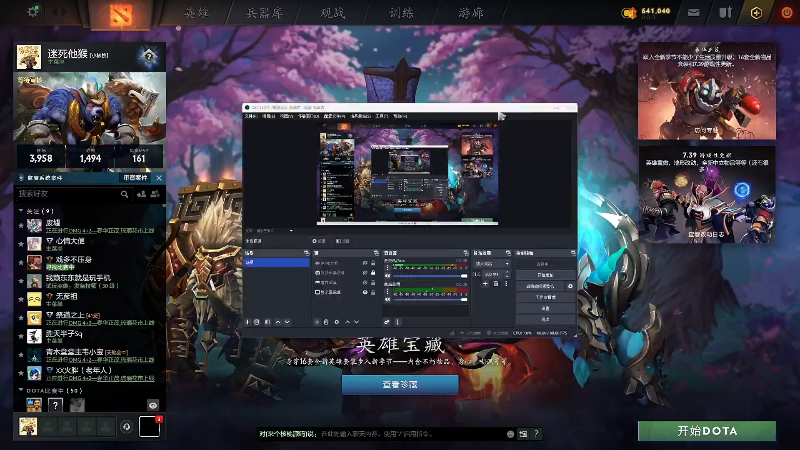800x450 pixels.
Task: Move OBS scene down with chevron arrow
Action: point(287,322)
